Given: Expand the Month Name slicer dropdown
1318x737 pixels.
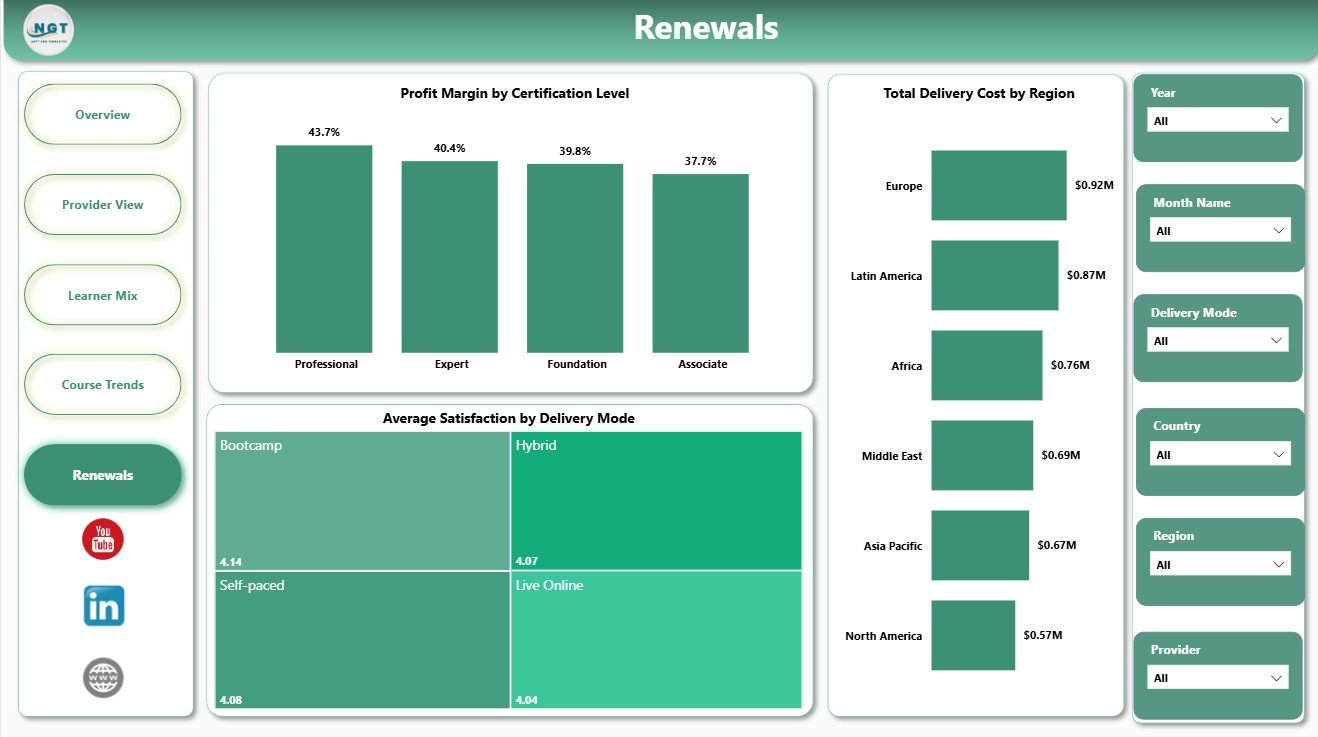Looking at the screenshot, I should pyautogui.click(x=1220, y=230).
